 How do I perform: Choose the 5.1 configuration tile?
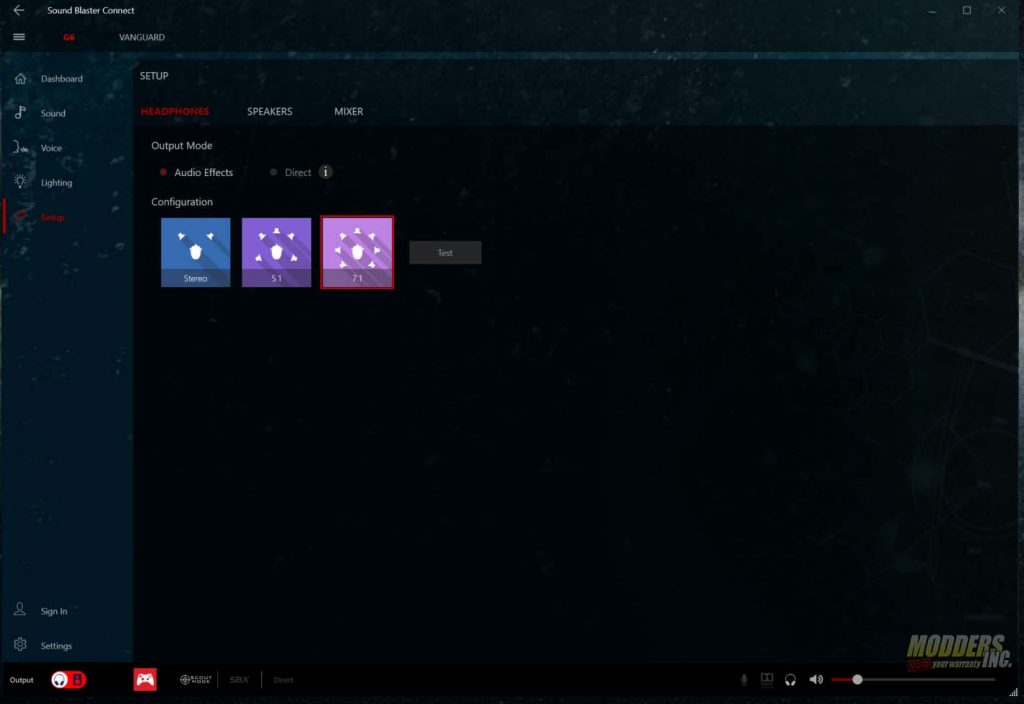coord(276,252)
